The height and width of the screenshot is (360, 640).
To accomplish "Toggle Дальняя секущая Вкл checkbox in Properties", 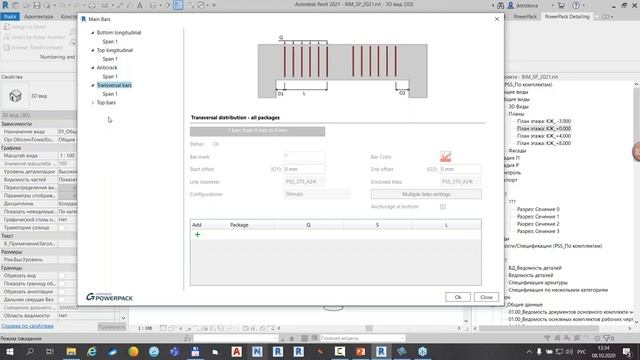I will coord(62,300).
